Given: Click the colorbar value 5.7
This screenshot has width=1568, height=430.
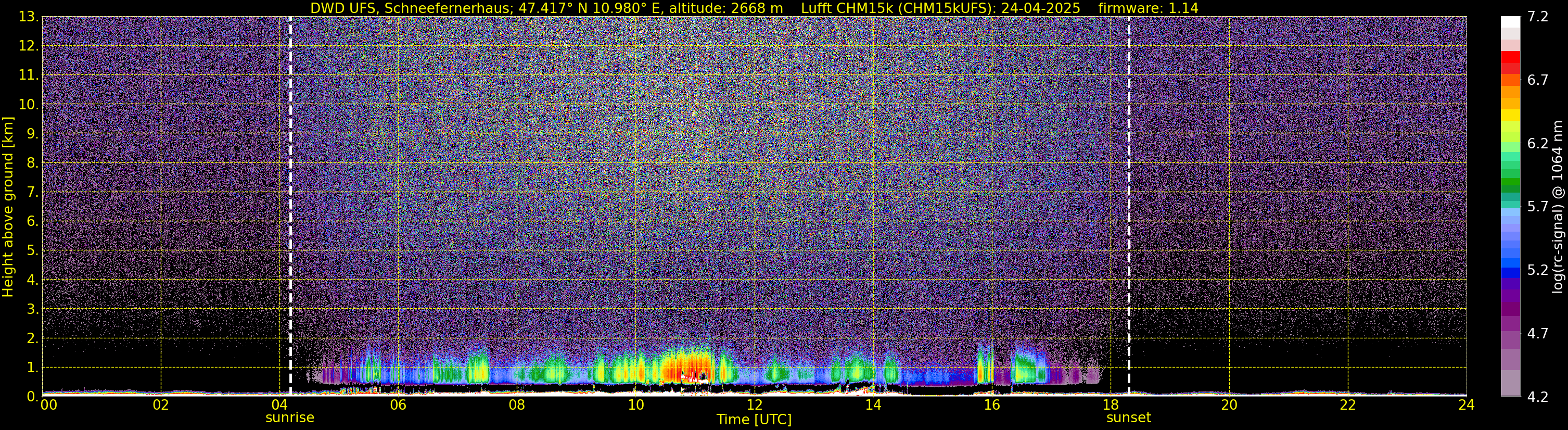Looking at the screenshot, I should pos(1538,207).
